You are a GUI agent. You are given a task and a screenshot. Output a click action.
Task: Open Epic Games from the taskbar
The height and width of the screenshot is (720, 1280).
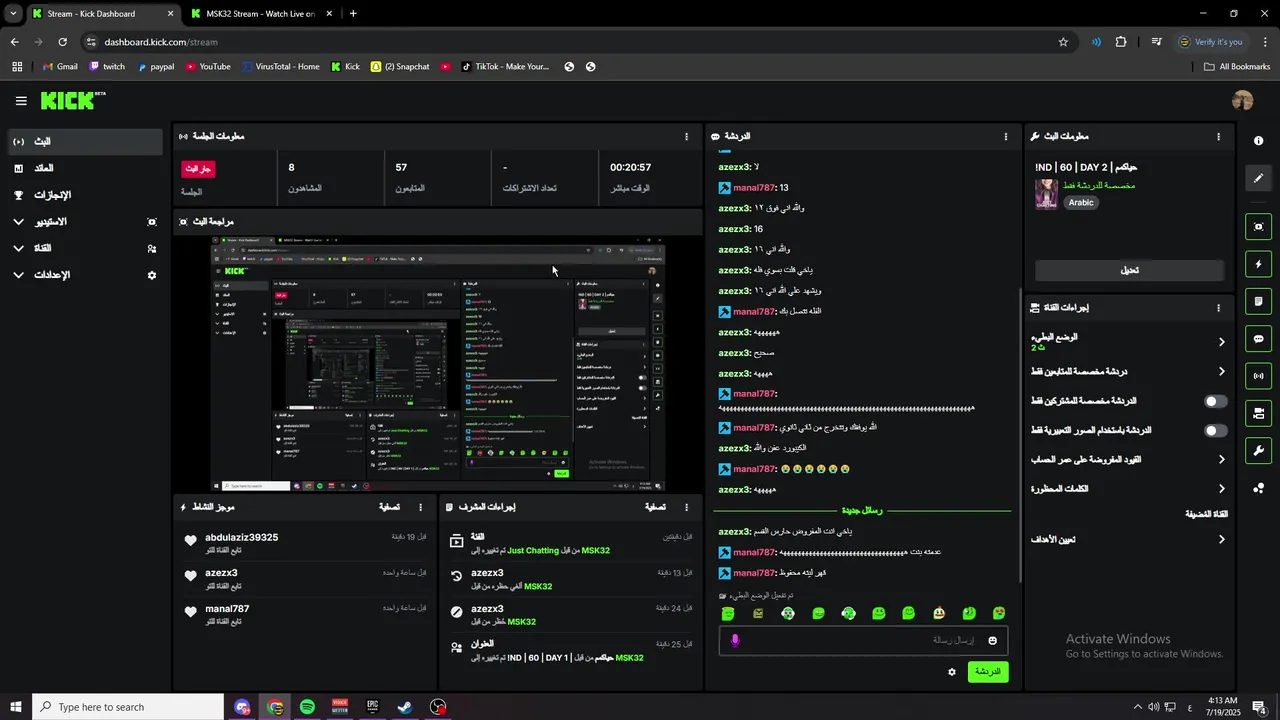coord(373,707)
